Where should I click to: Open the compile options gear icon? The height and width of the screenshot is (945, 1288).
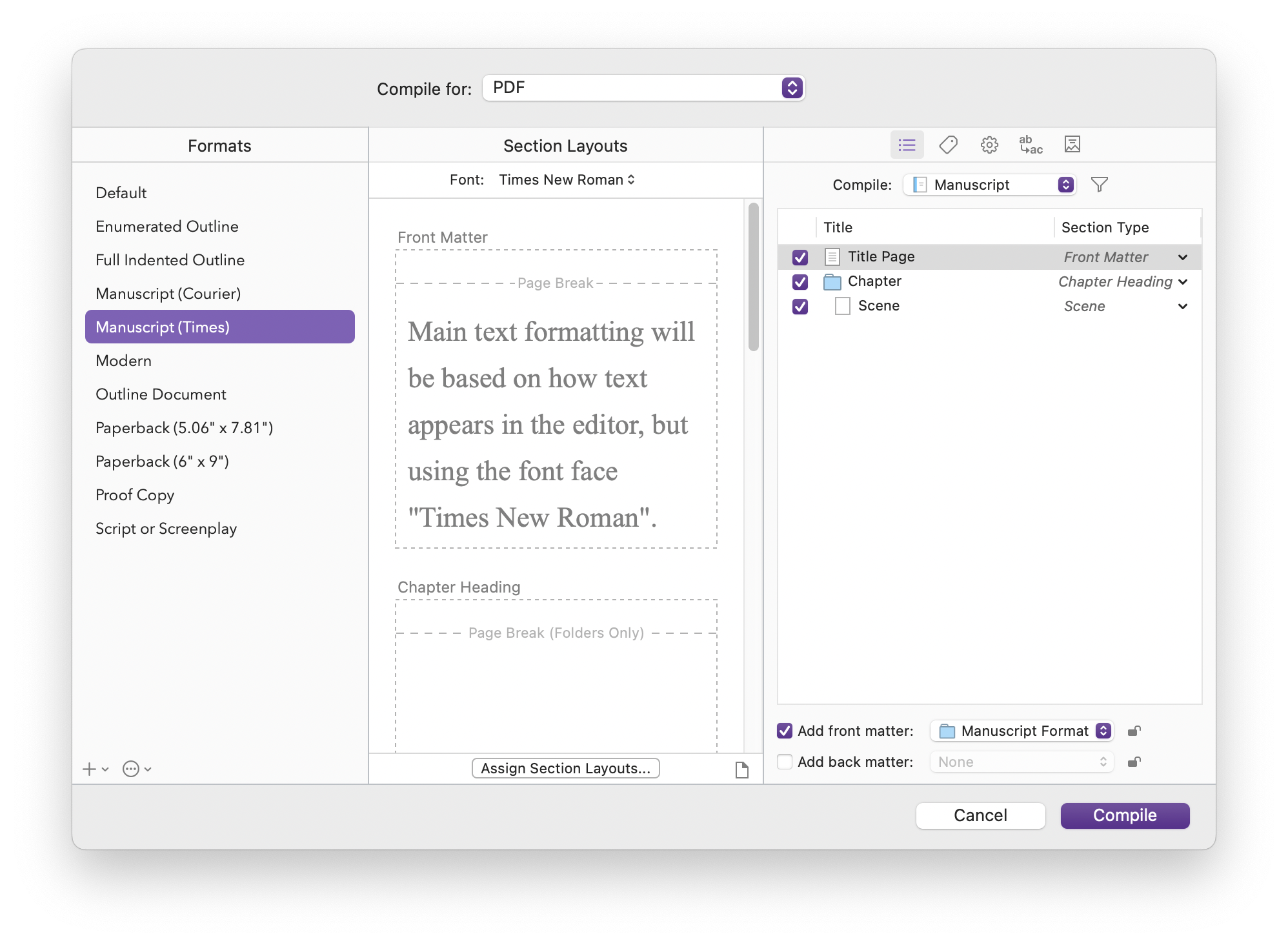click(989, 145)
